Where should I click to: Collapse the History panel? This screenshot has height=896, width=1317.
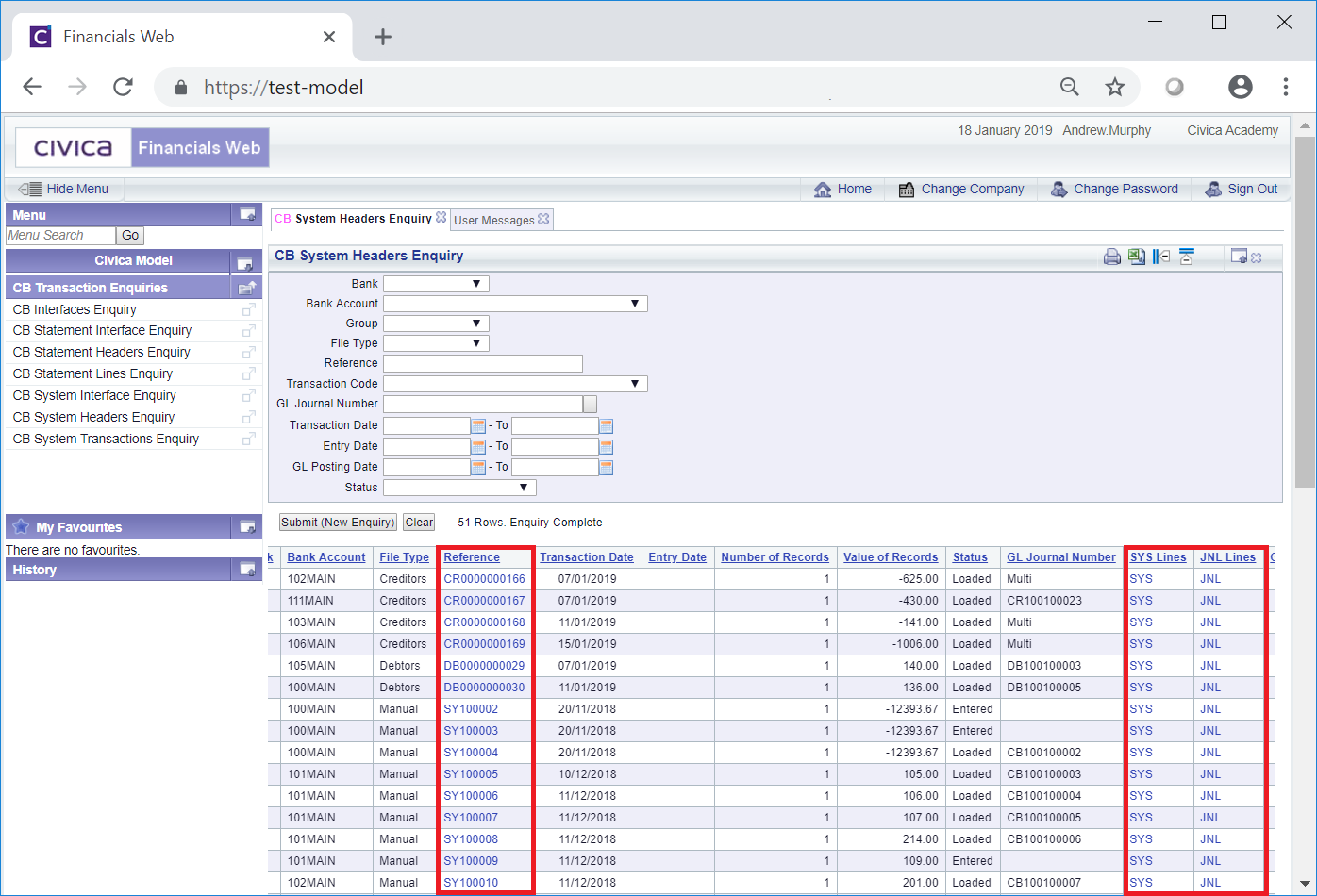[247, 570]
